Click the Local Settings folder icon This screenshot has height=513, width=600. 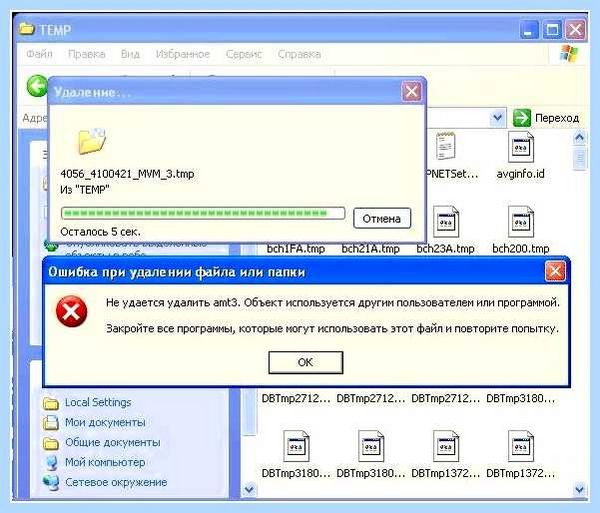pyautogui.click(x=51, y=403)
